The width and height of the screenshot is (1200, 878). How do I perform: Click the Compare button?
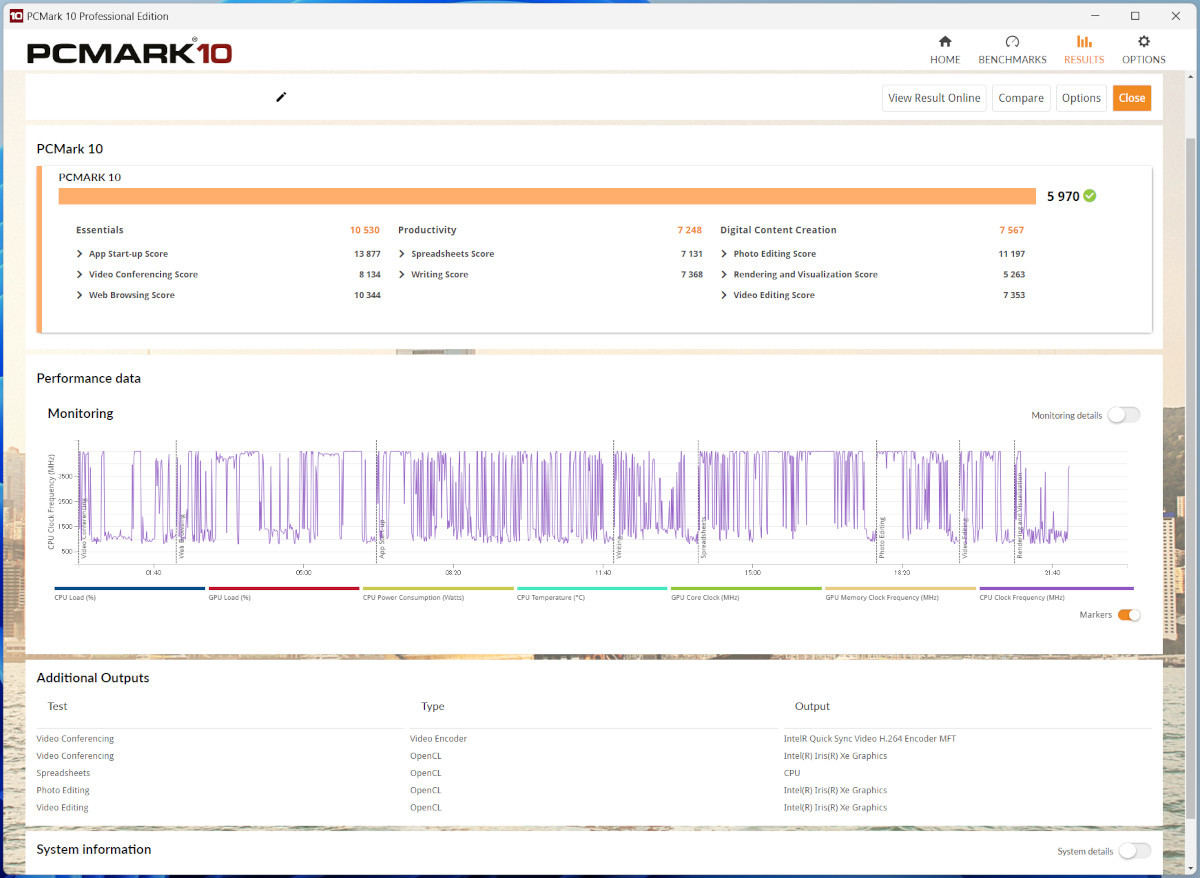click(x=1021, y=98)
